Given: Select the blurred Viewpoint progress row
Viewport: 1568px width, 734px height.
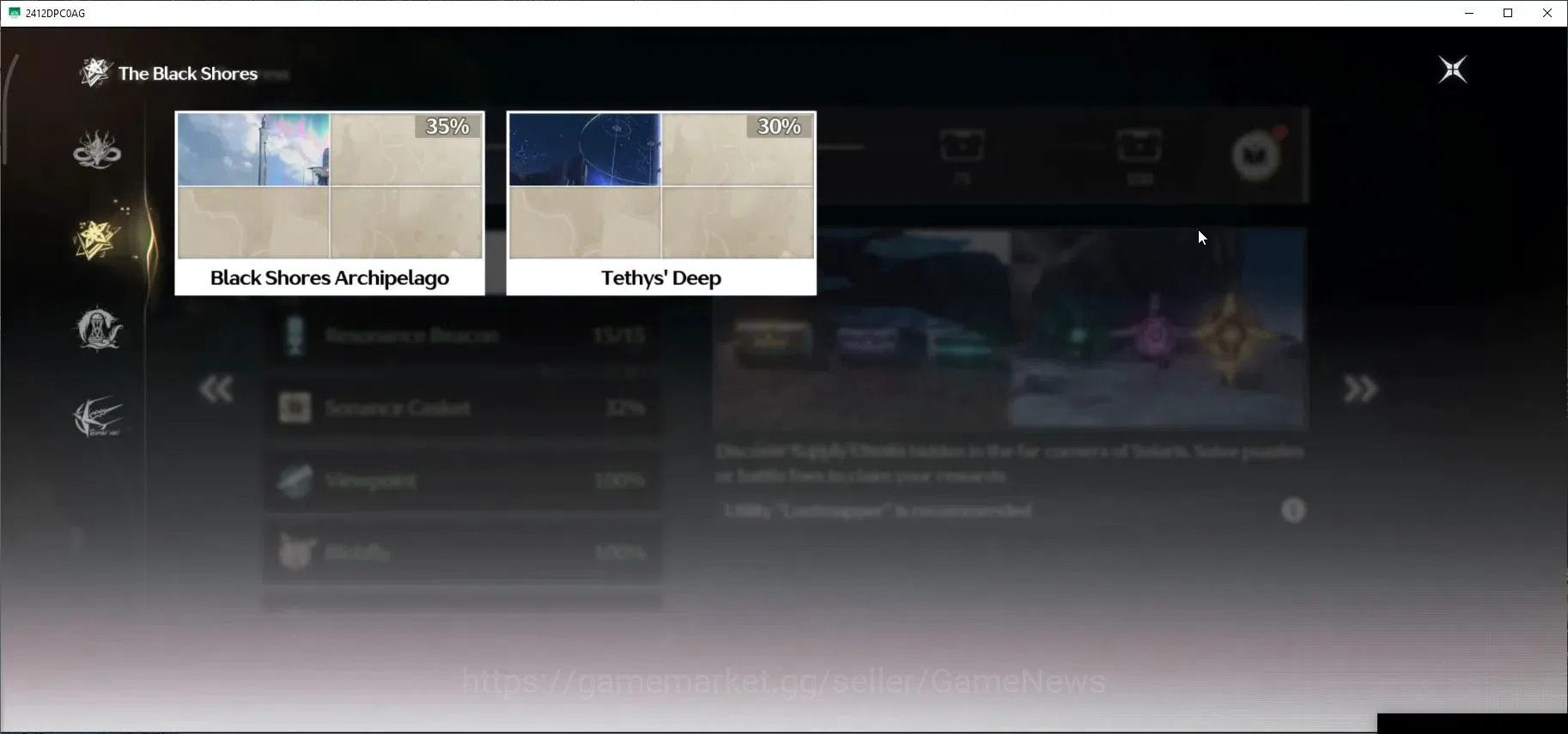Looking at the screenshot, I should (x=463, y=480).
